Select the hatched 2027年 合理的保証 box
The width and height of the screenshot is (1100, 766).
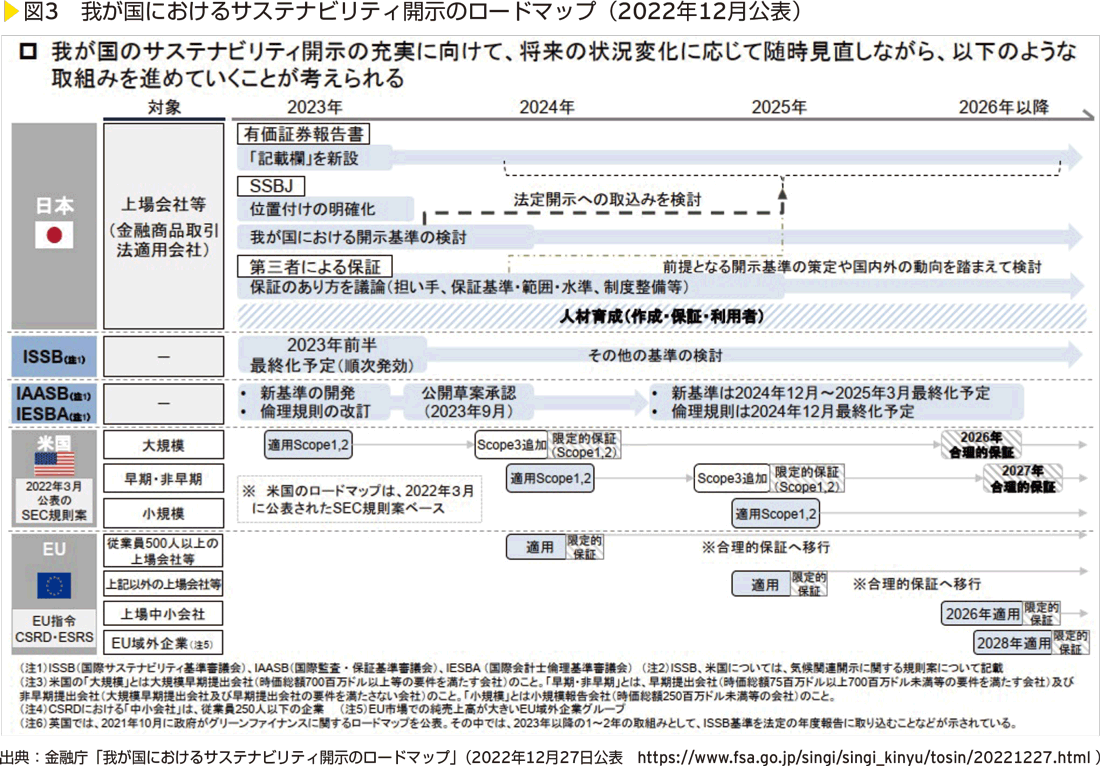click(x=1022, y=478)
